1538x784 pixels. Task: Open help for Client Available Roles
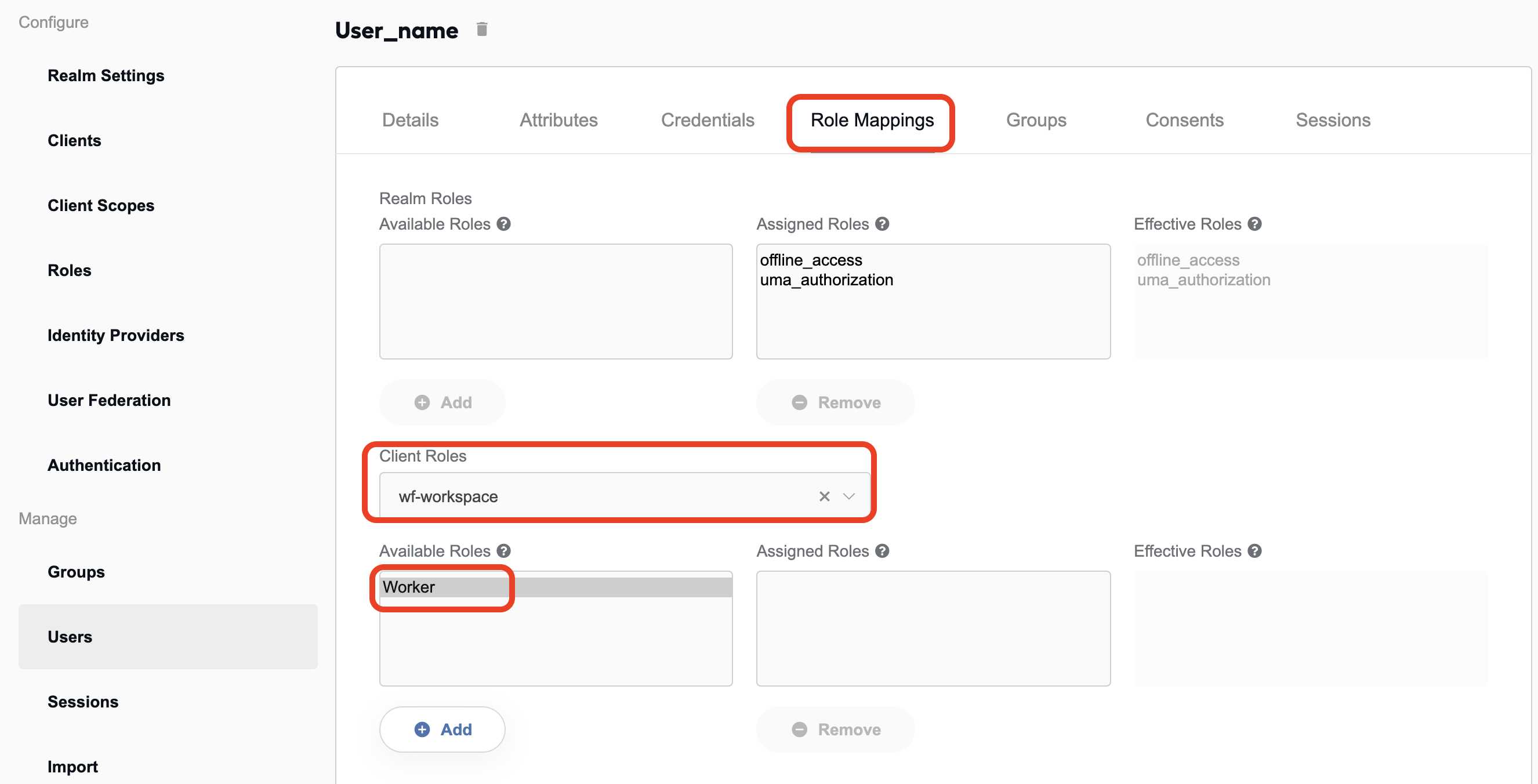pyautogui.click(x=504, y=550)
